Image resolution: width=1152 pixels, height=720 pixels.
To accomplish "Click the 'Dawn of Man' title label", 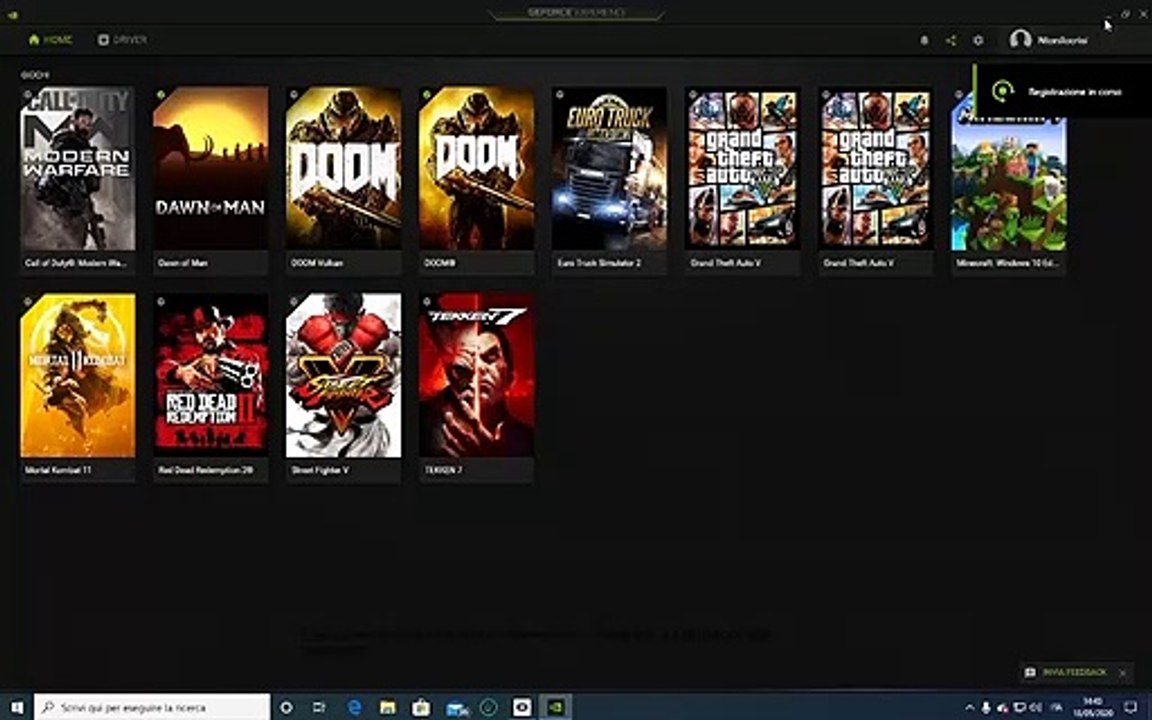I will pyautogui.click(x=182, y=262).
